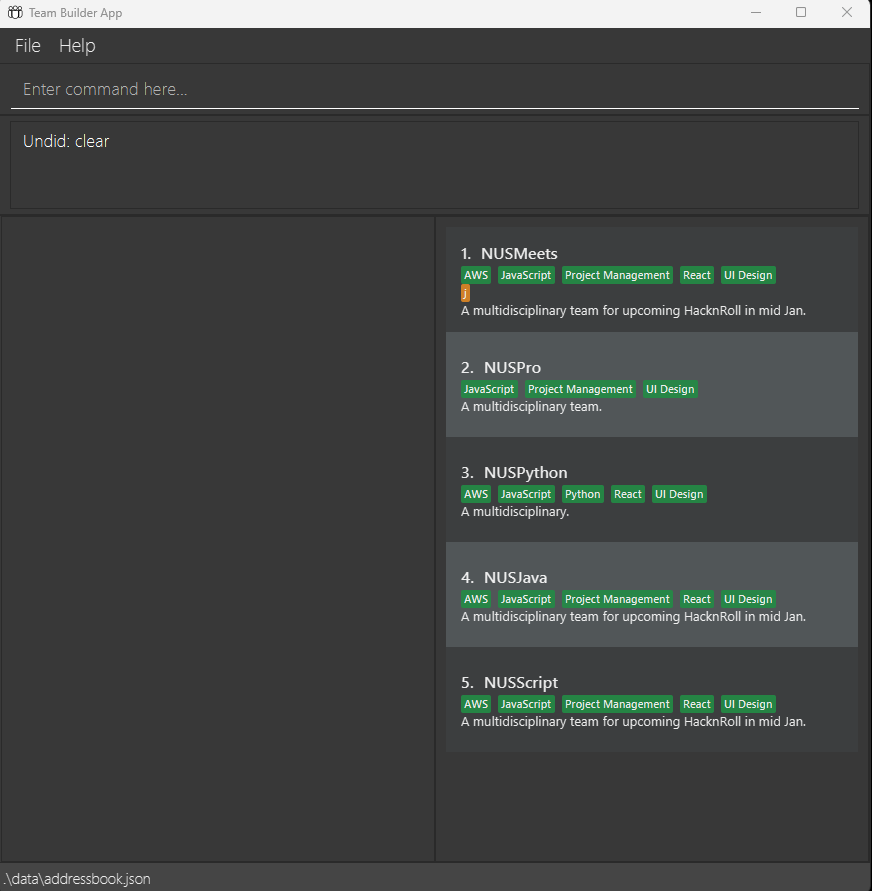This screenshot has height=891, width=872.
Task: Click the AWS tag in NUSJava
Action: 476,599
